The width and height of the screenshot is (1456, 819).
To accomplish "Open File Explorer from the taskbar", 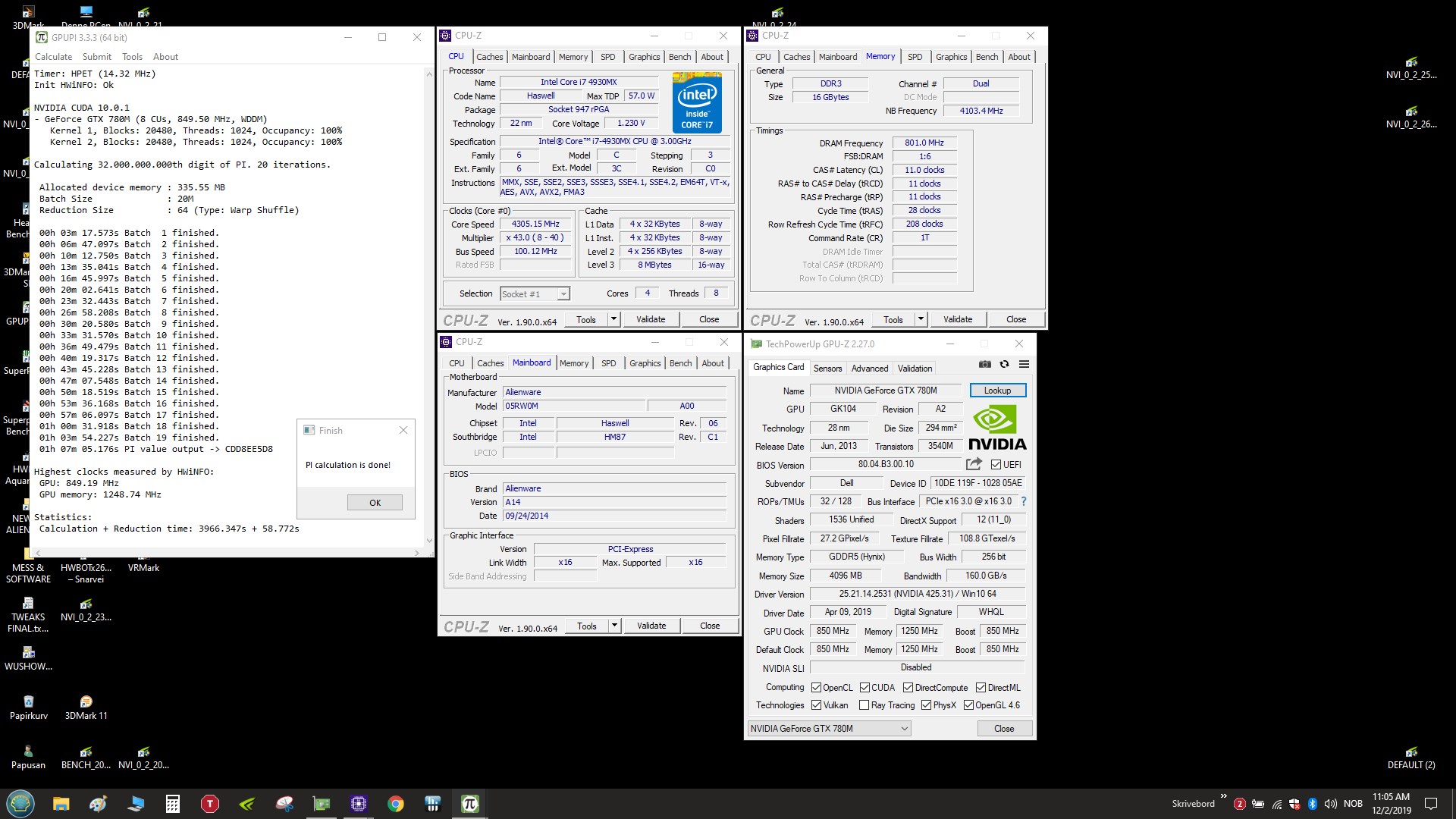I will tap(61, 804).
